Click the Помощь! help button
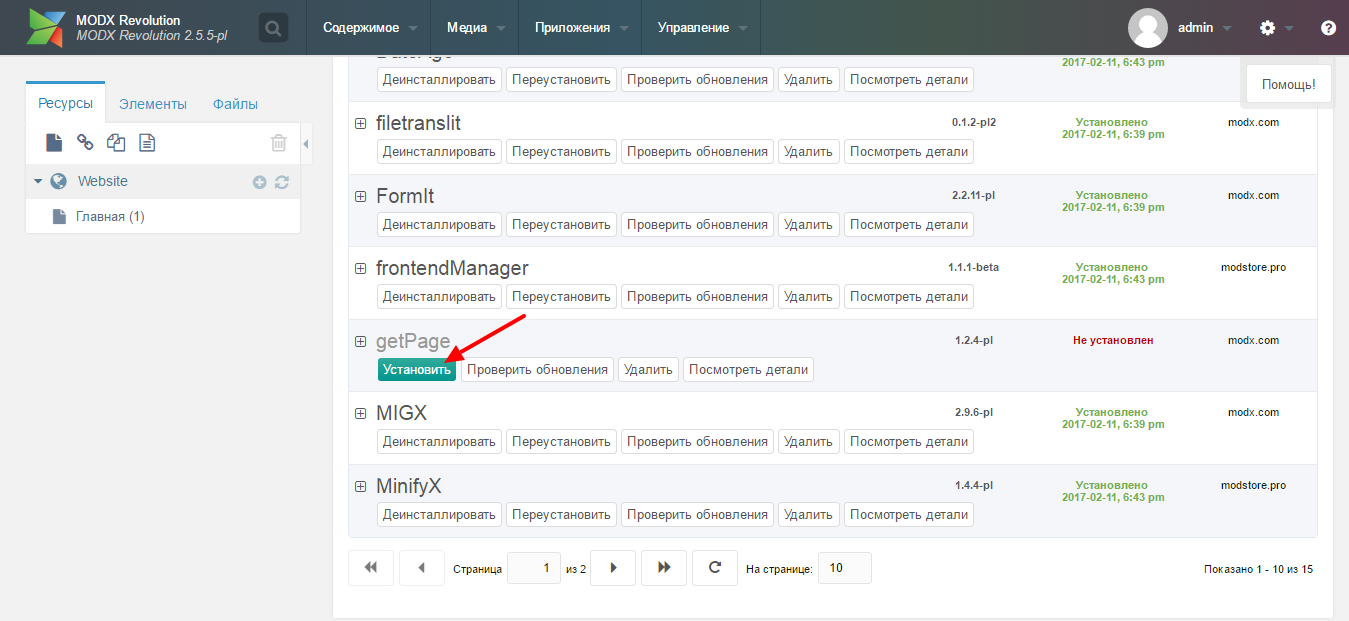 1288,85
